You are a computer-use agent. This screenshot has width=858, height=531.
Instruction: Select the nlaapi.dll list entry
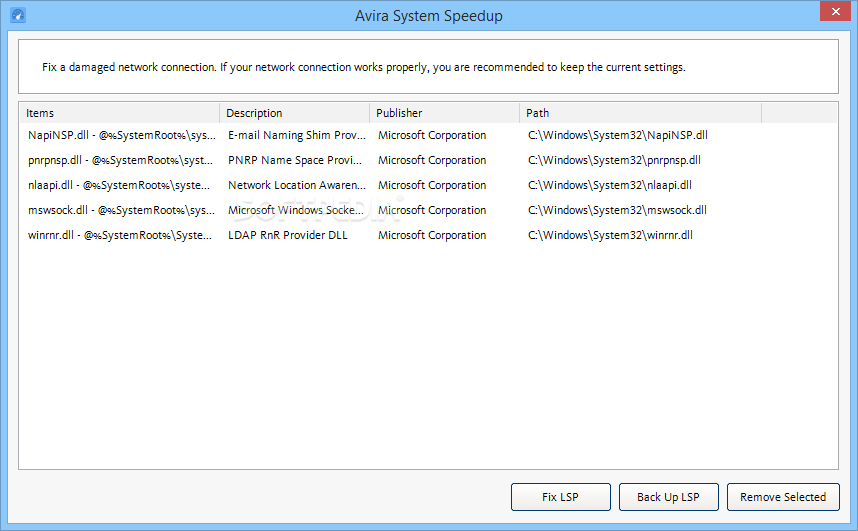[428, 185]
